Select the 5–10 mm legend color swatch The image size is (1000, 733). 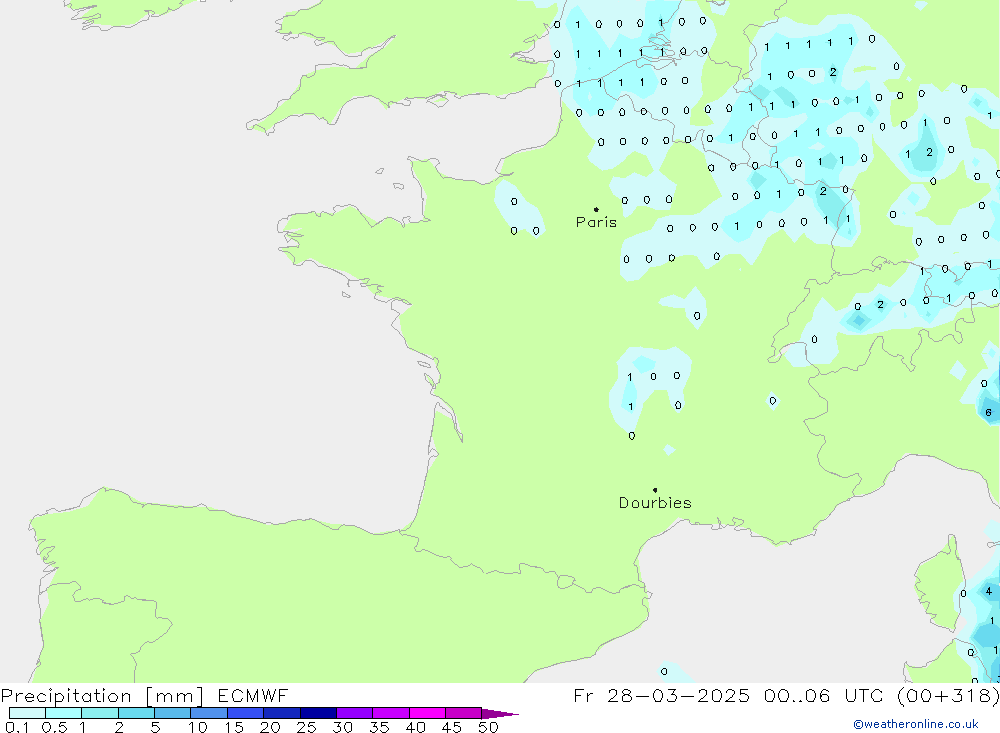click(172, 713)
